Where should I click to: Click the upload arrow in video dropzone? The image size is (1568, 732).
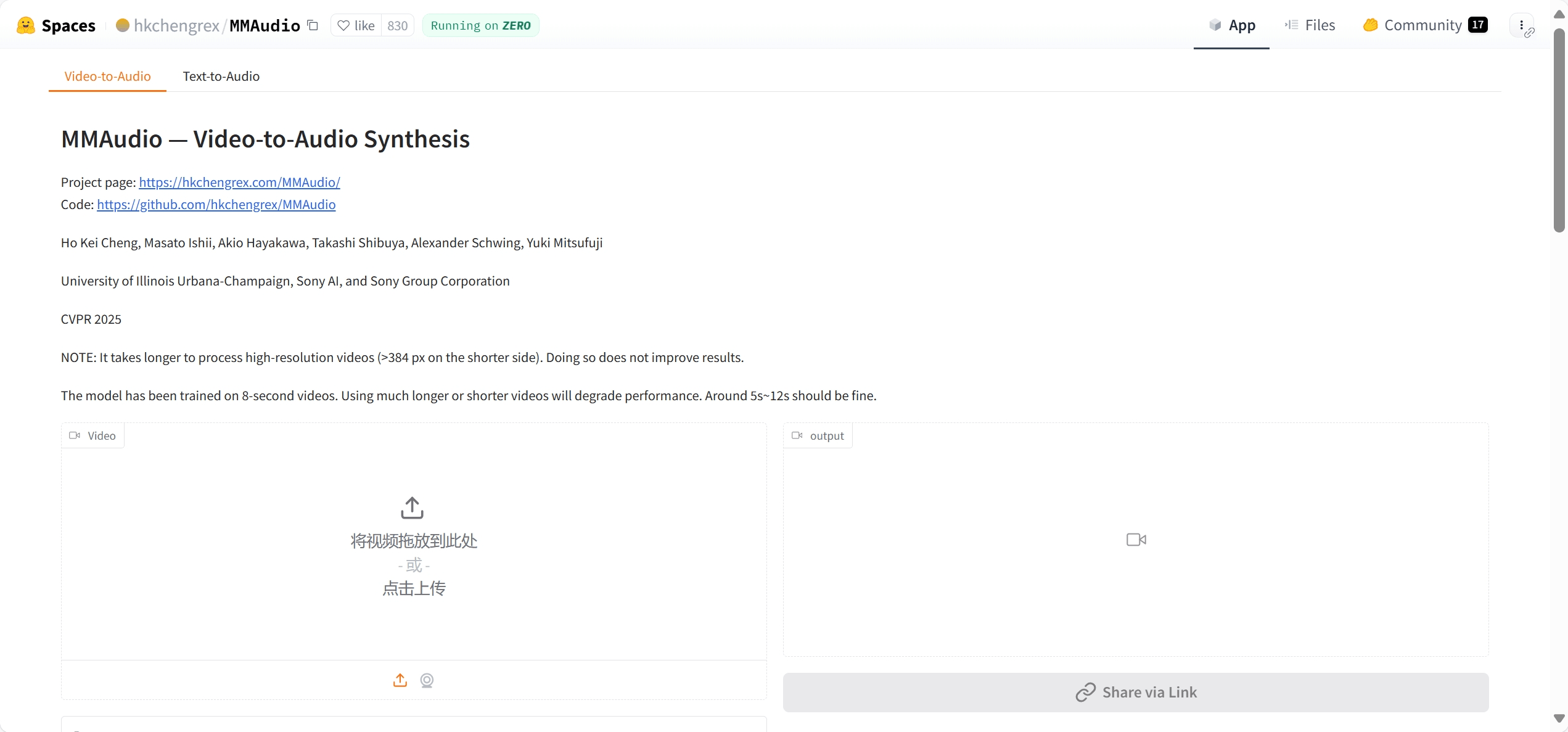pyautogui.click(x=413, y=508)
